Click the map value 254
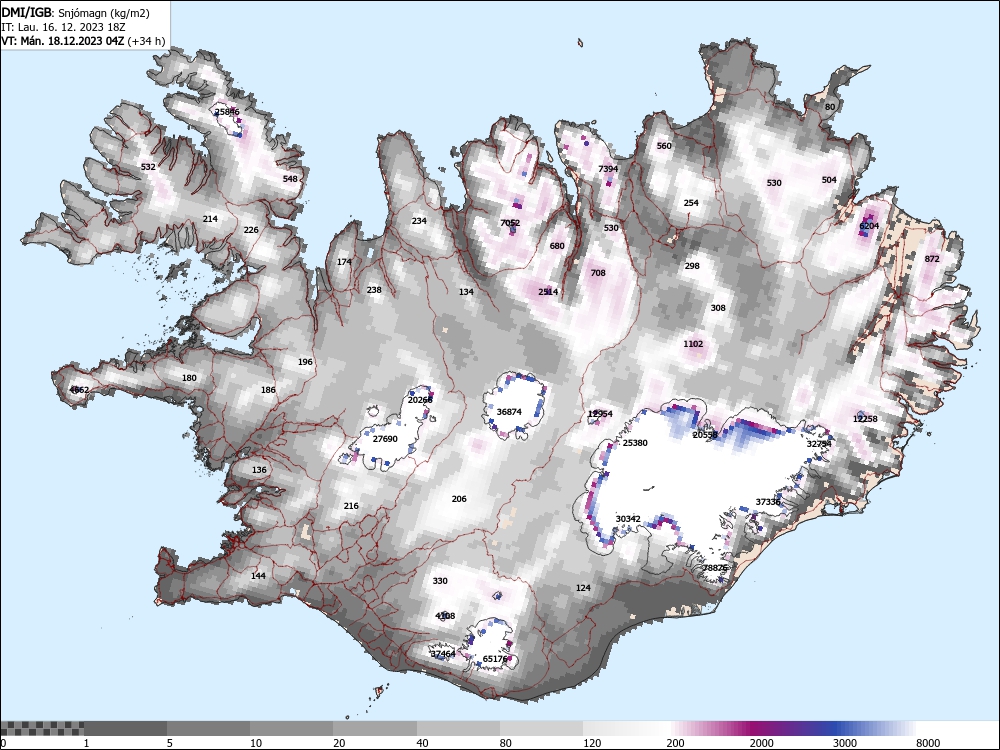The width and height of the screenshot is (1000, 750). pos(691,203)
